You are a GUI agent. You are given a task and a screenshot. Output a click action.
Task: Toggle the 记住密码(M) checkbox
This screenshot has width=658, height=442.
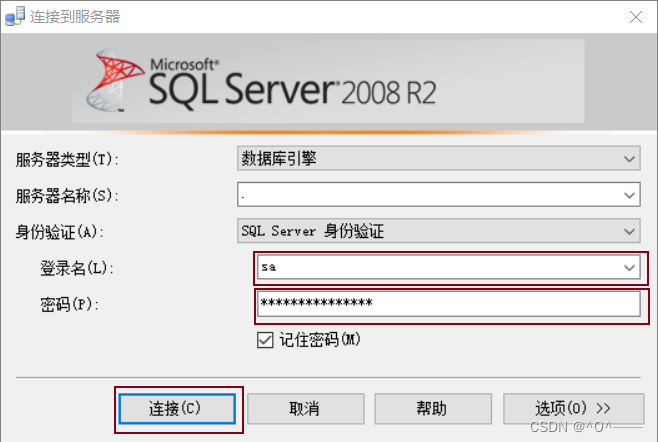pyautogui.click(x=265, y=340)
